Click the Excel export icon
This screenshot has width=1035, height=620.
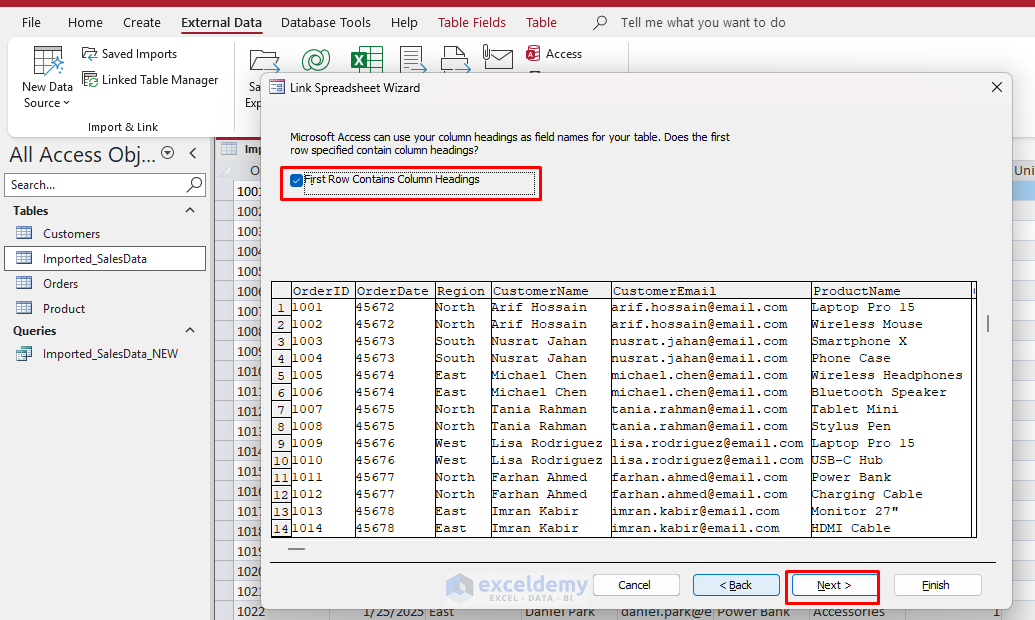click(x=366, y=59)
